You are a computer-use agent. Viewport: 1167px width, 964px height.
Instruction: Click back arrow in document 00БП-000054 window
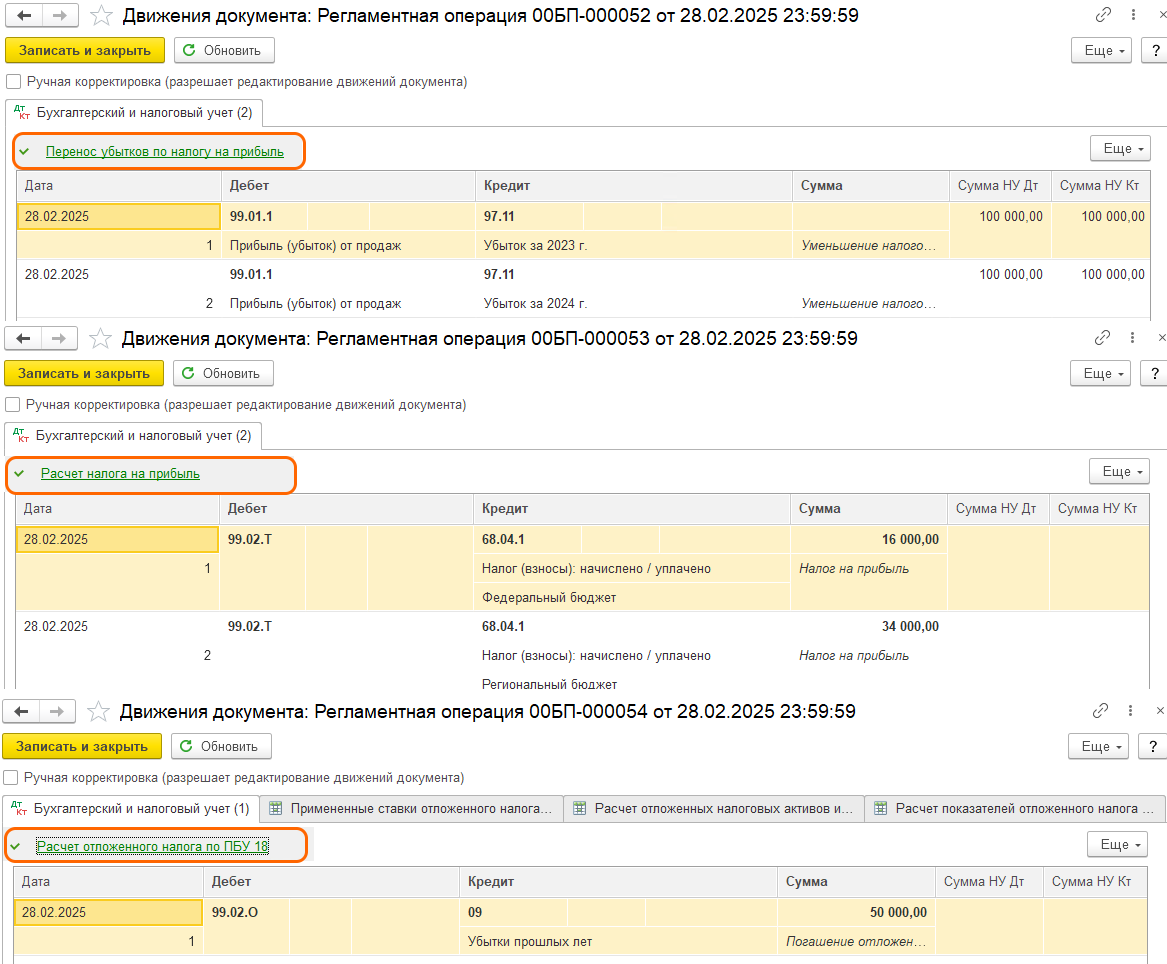(20, 711)
